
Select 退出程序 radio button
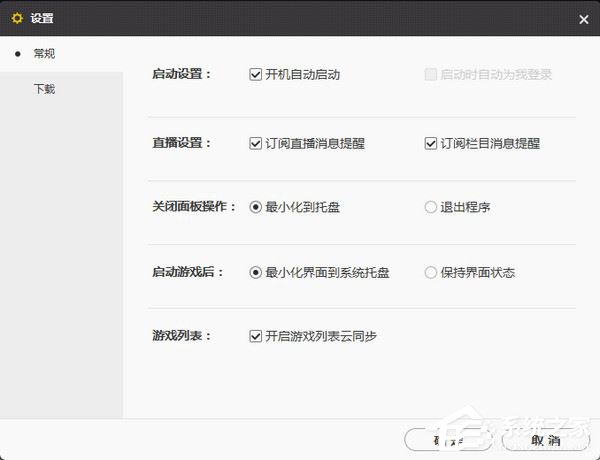430,207
